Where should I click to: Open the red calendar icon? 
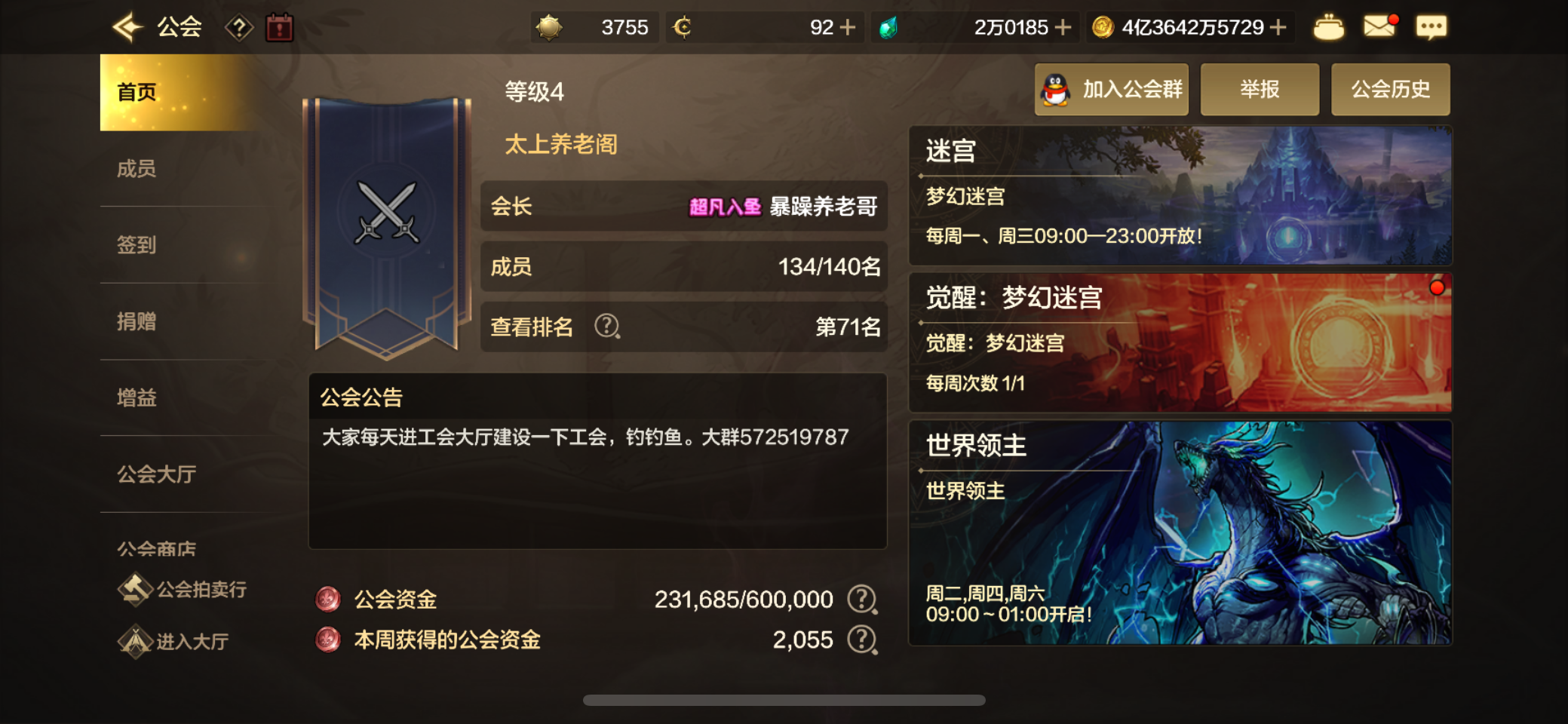pos(280,28)
